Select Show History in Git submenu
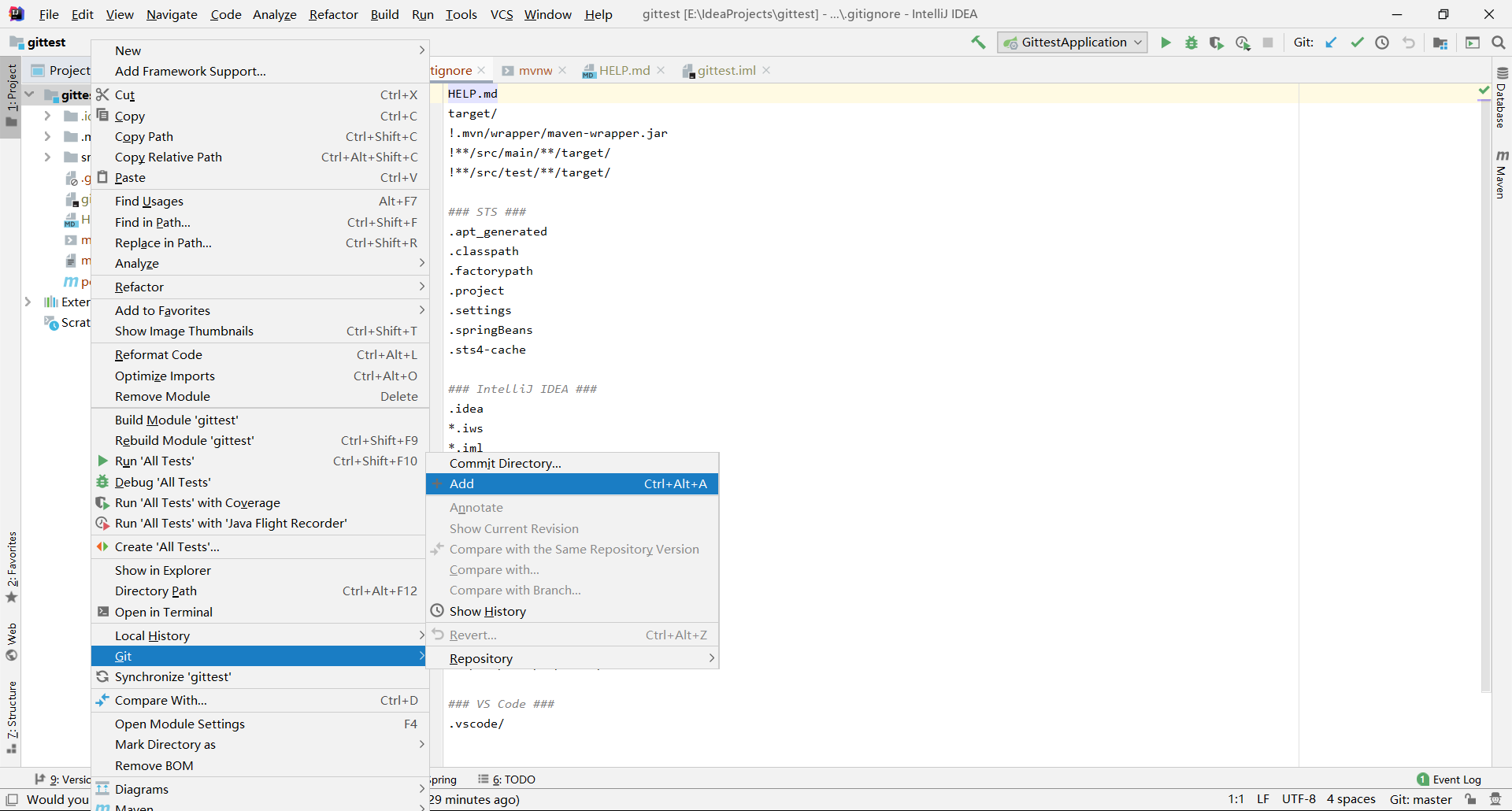This screenshot has width=1512, height=811. [573, 611]
